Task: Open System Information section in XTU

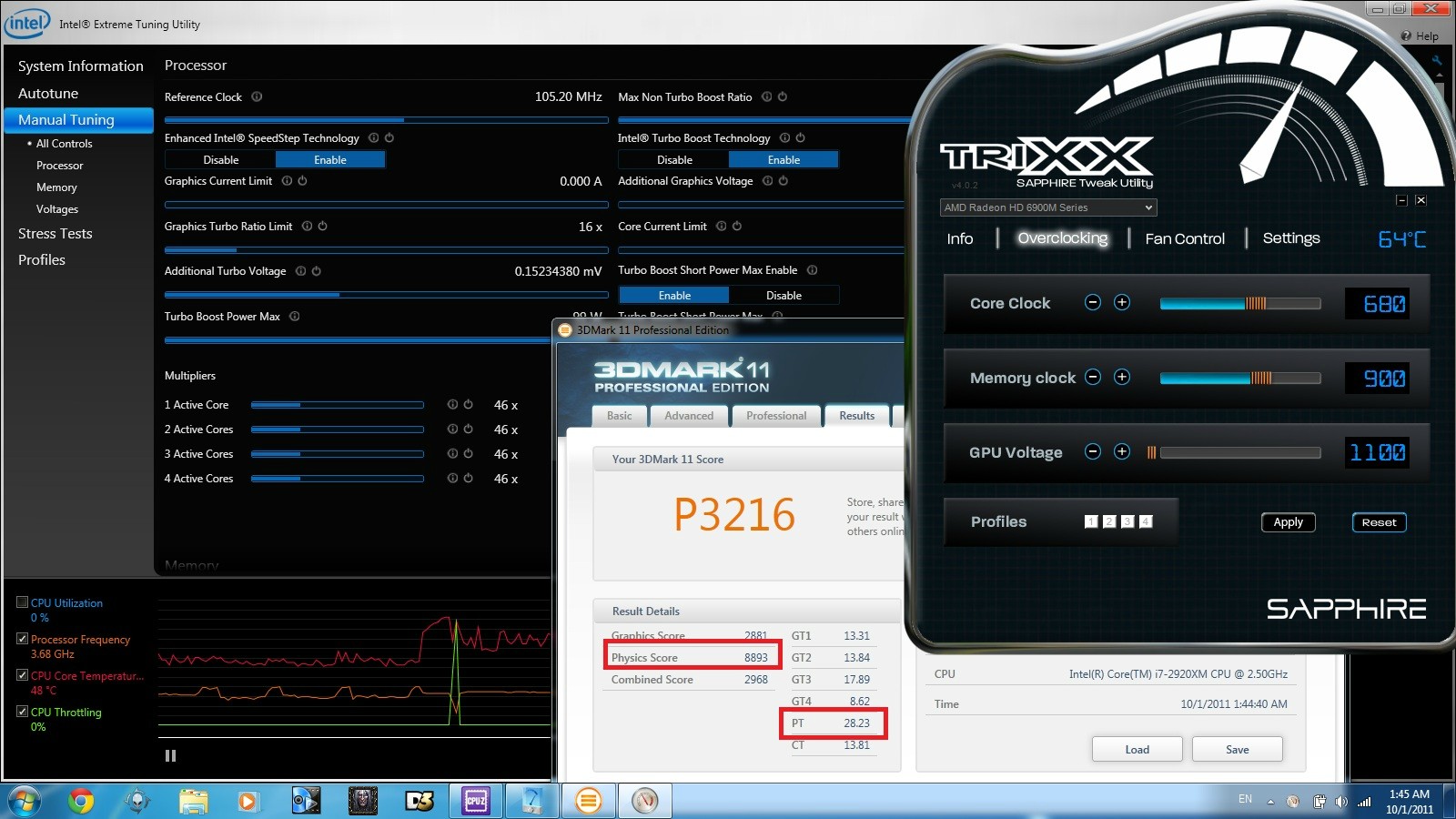Action: pyautogui.click(x=80, y=66)
